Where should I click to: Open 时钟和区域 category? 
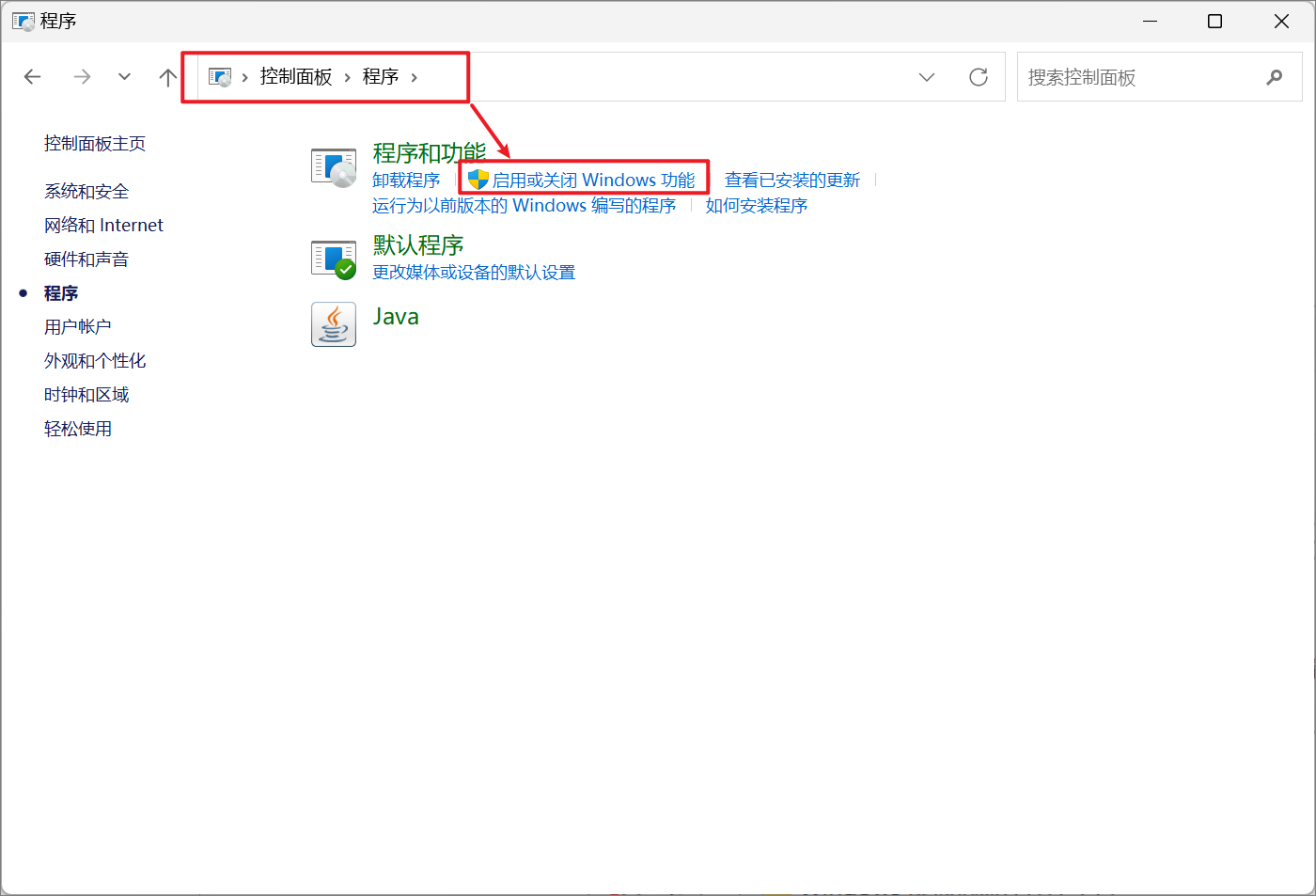click(86, 395)
